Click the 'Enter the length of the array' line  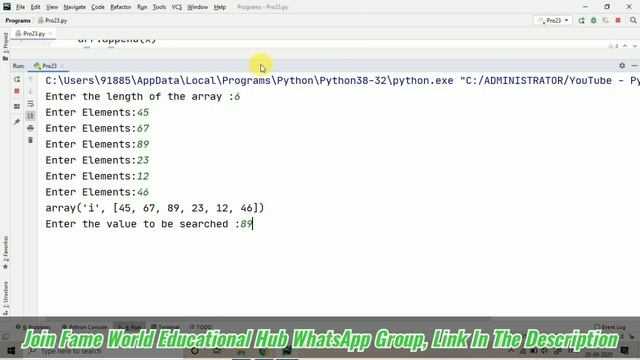(142, 97)
